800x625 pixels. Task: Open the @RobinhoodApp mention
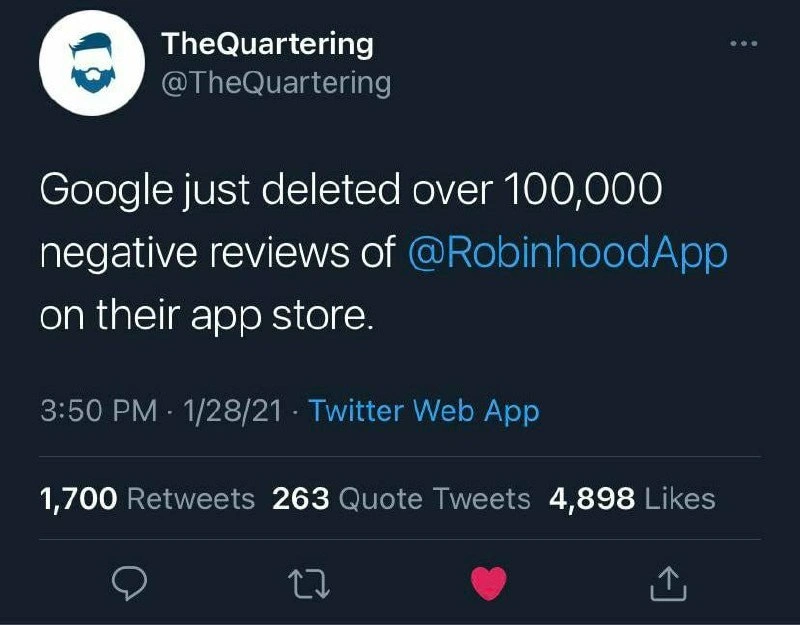(567, 253)
